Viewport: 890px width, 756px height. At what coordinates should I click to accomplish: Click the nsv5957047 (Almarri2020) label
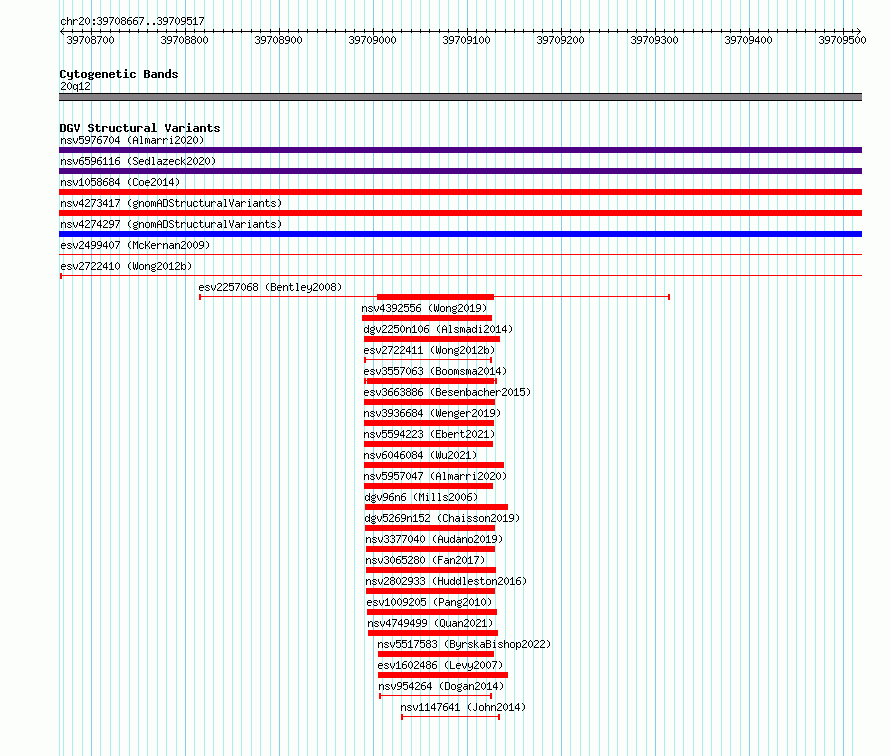tap(435, 476)
